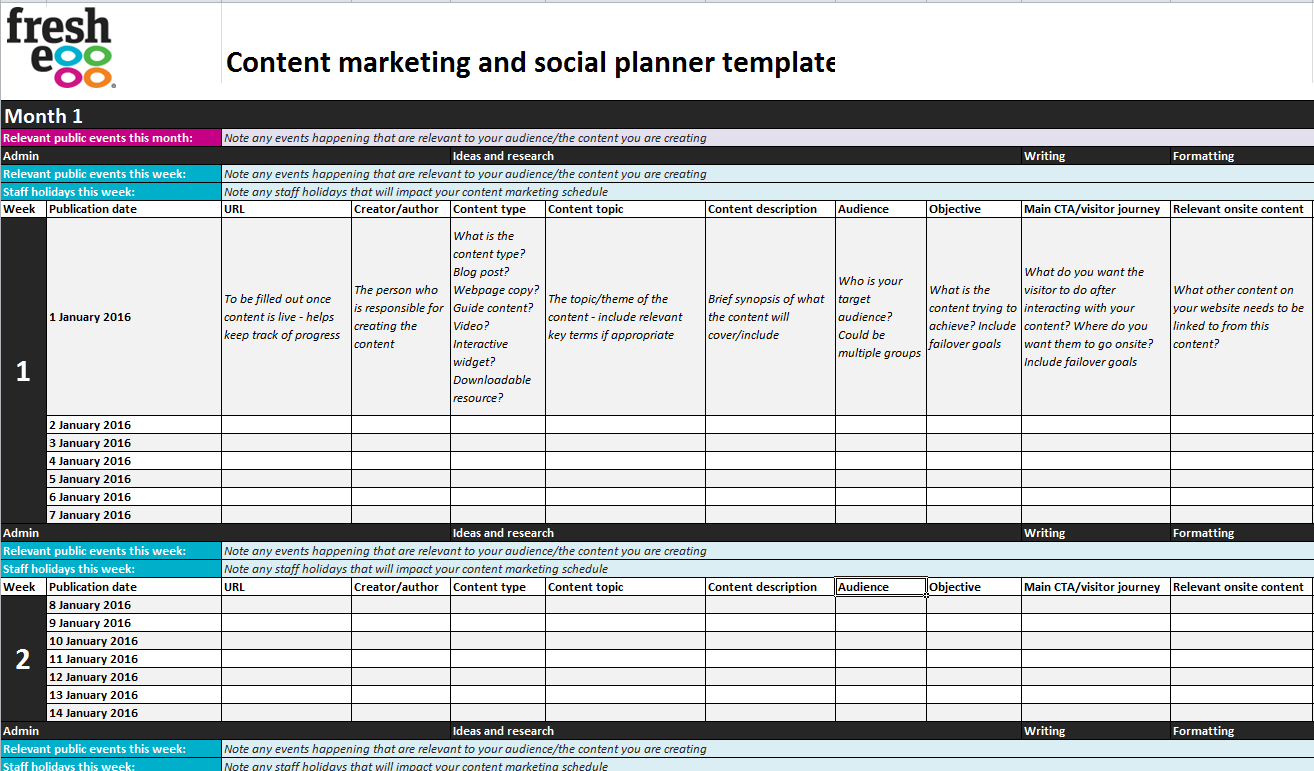Select the '6 January 2016' date cell
1314x771 pixels.
pos(134,497)
